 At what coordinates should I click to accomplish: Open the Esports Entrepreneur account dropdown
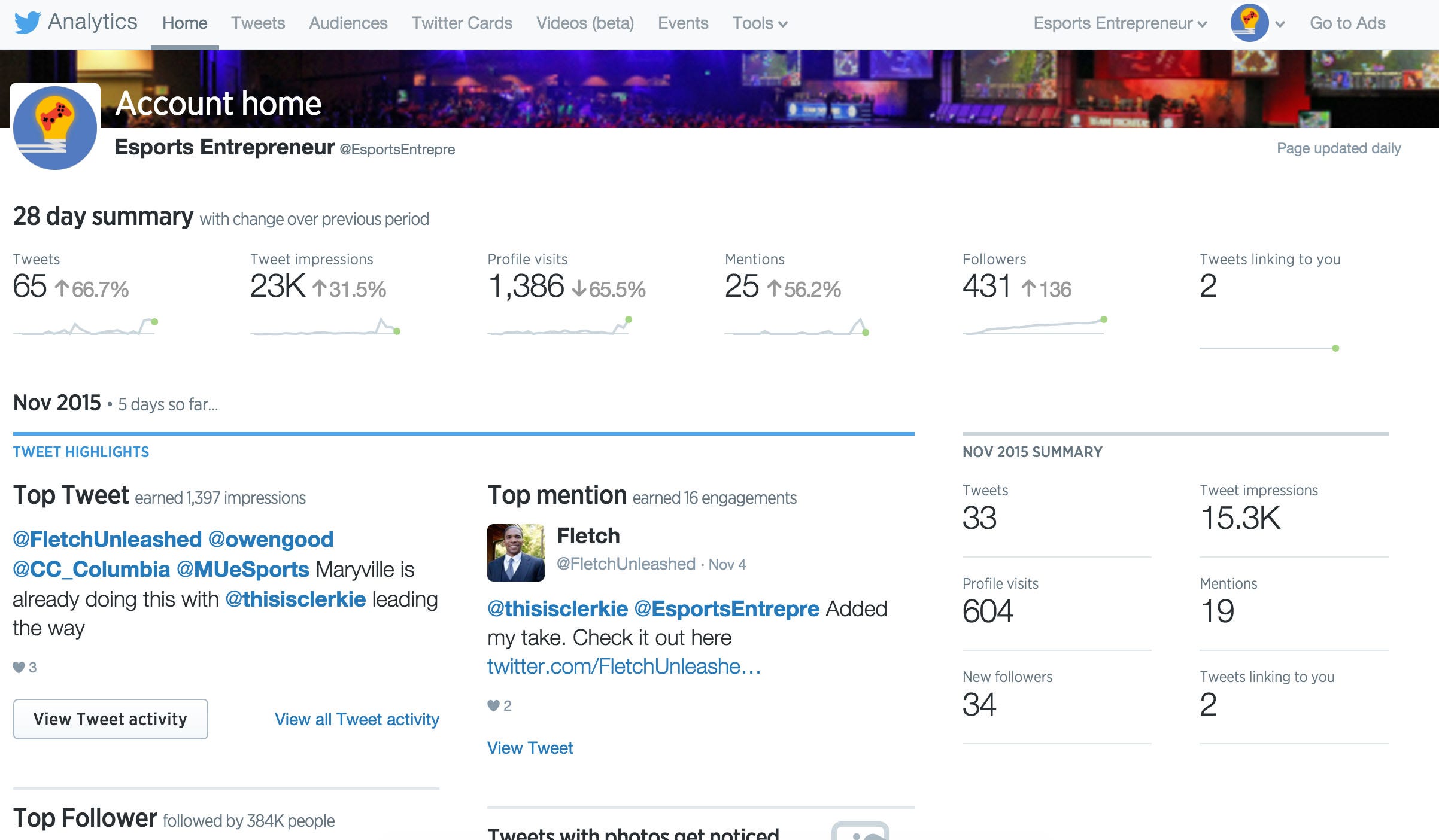[x=1120, y=23]
